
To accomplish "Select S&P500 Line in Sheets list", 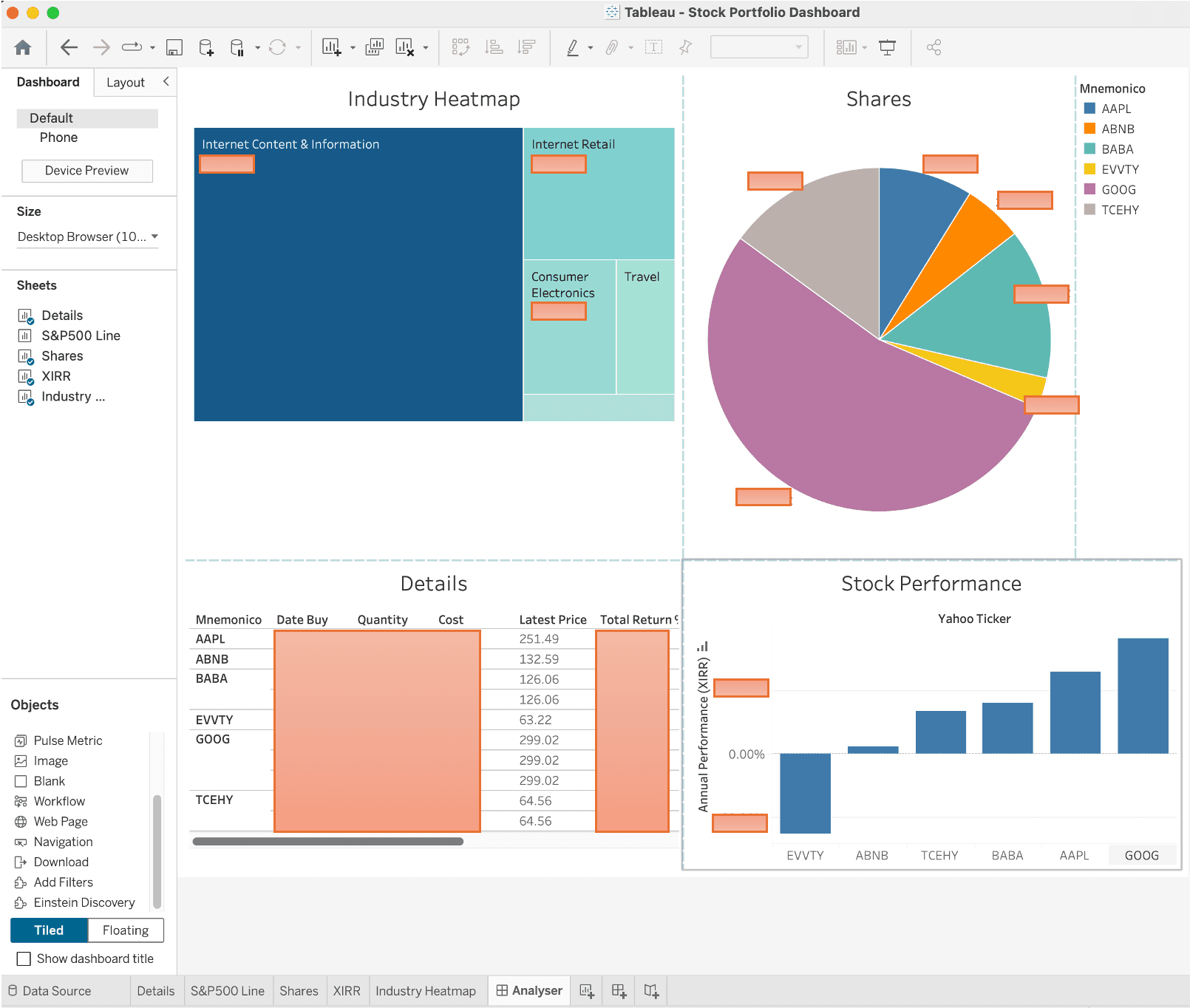I will (x=81, y=336).
